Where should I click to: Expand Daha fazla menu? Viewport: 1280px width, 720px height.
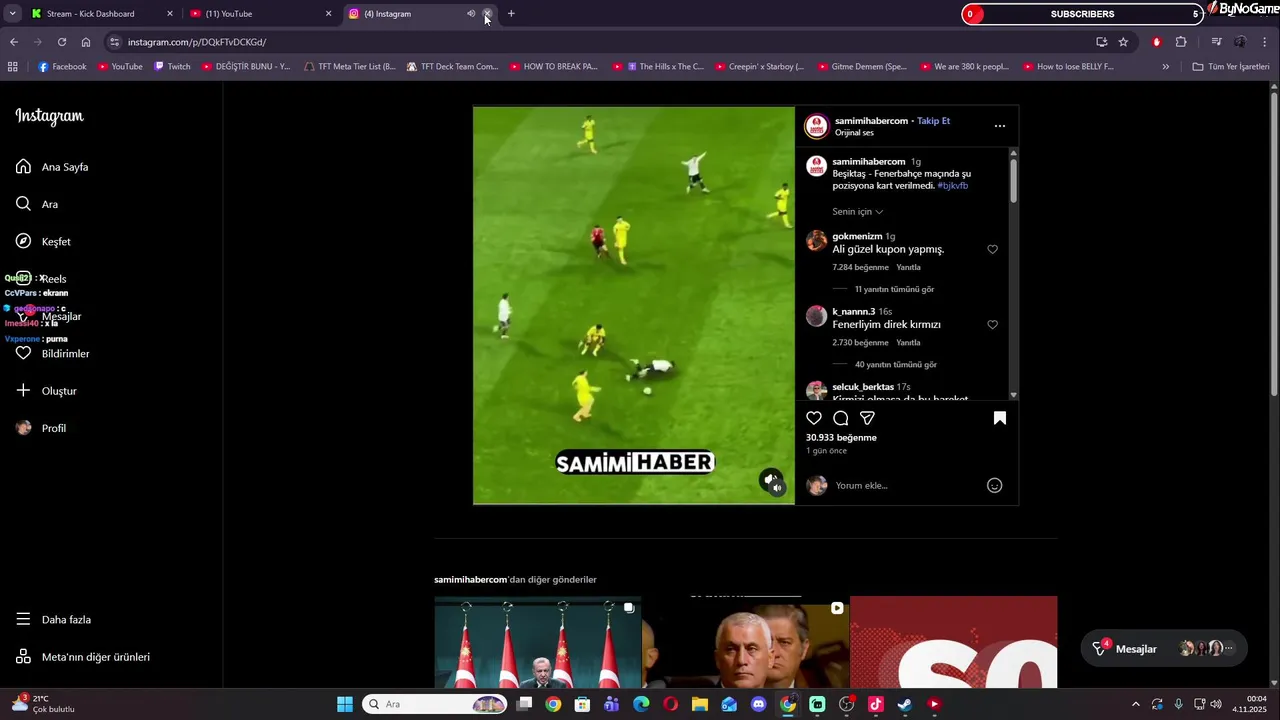tap(53, 619)
